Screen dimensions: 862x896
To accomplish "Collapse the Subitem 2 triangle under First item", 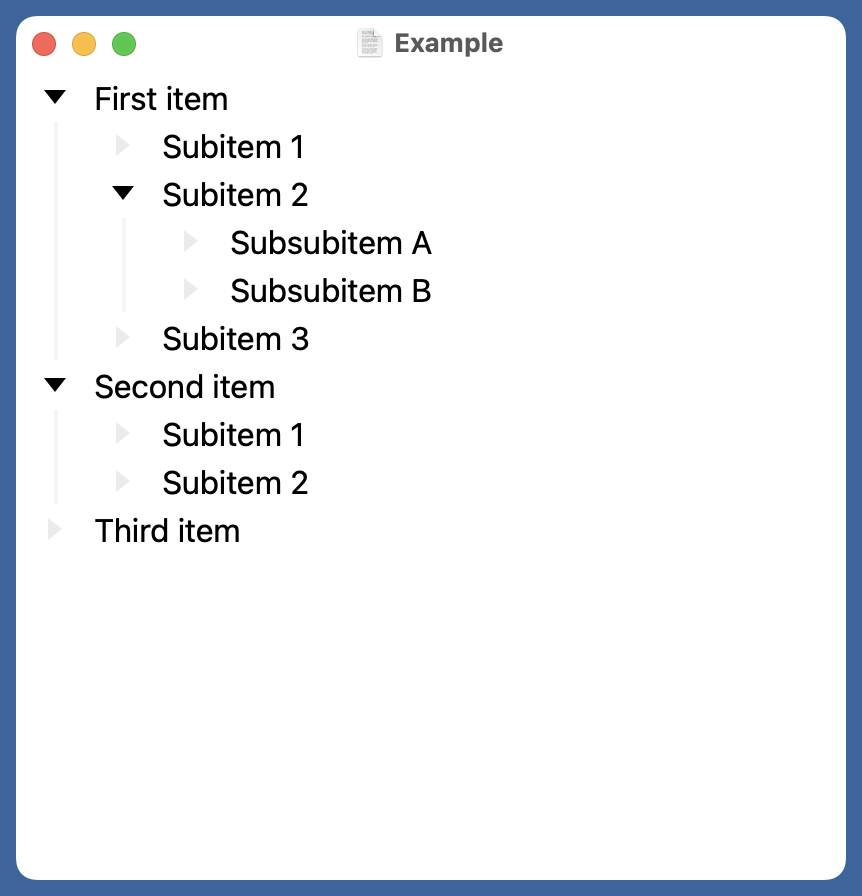I will 123,193.
